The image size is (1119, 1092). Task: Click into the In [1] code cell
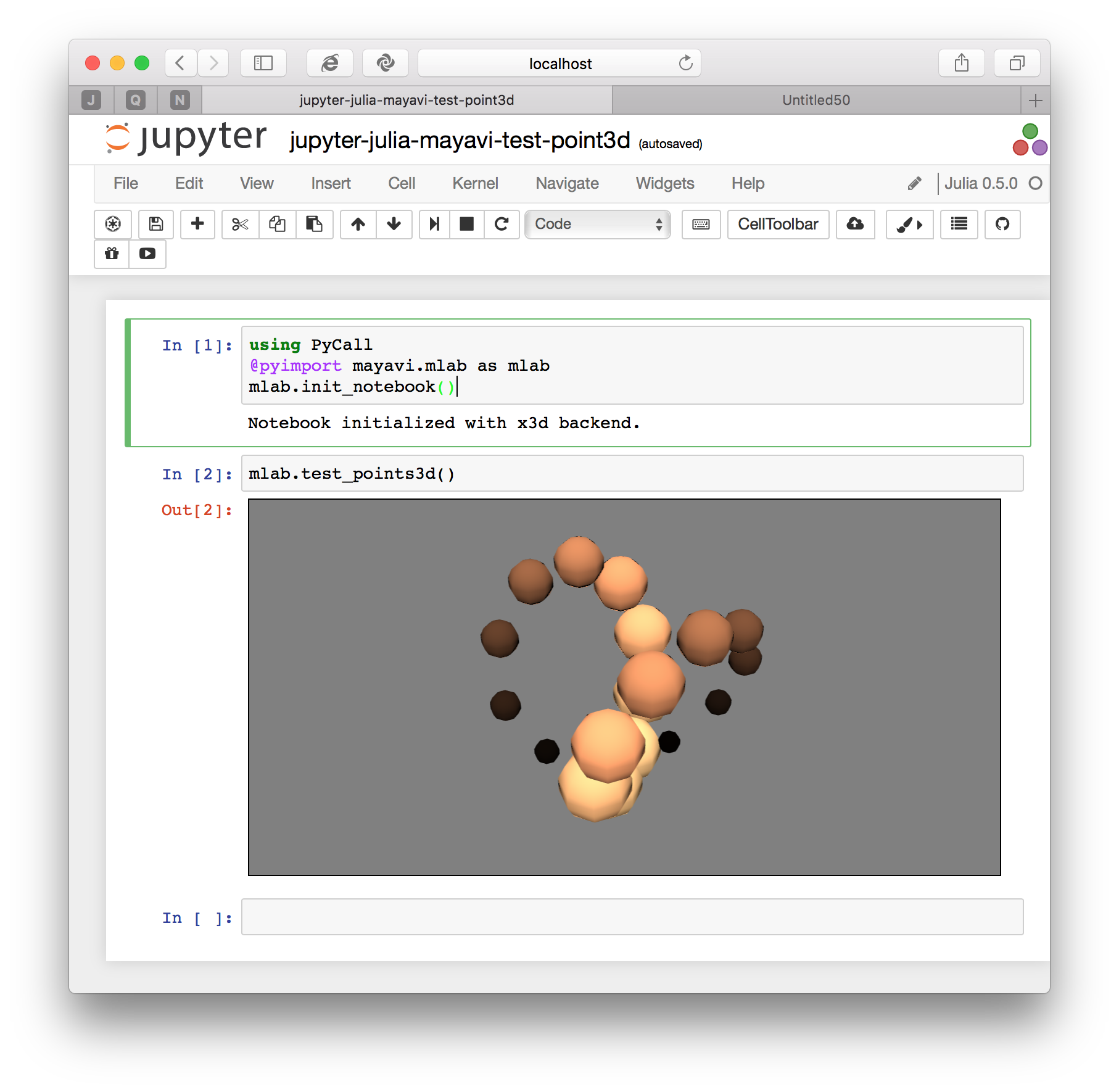(632, 365)
